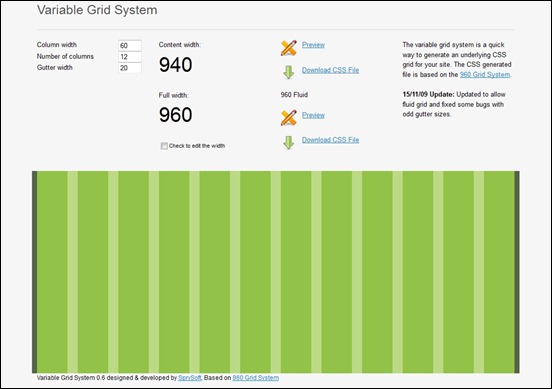Image resolution: width=552 pixels, height=389 pixels.
Task: Click the 'Number of columns' label
Action: 65,56
